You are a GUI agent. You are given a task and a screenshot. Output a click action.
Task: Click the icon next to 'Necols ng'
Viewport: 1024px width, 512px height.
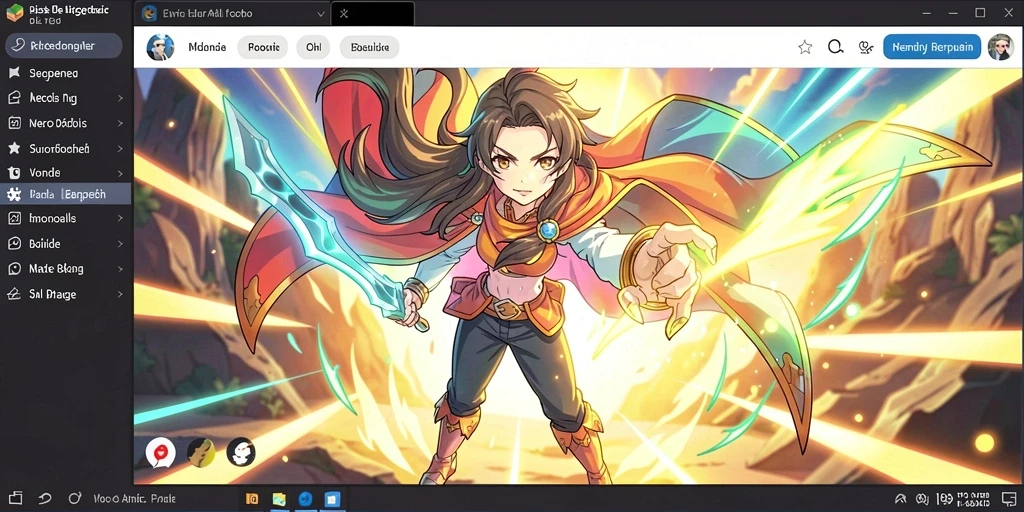[14, 98]
